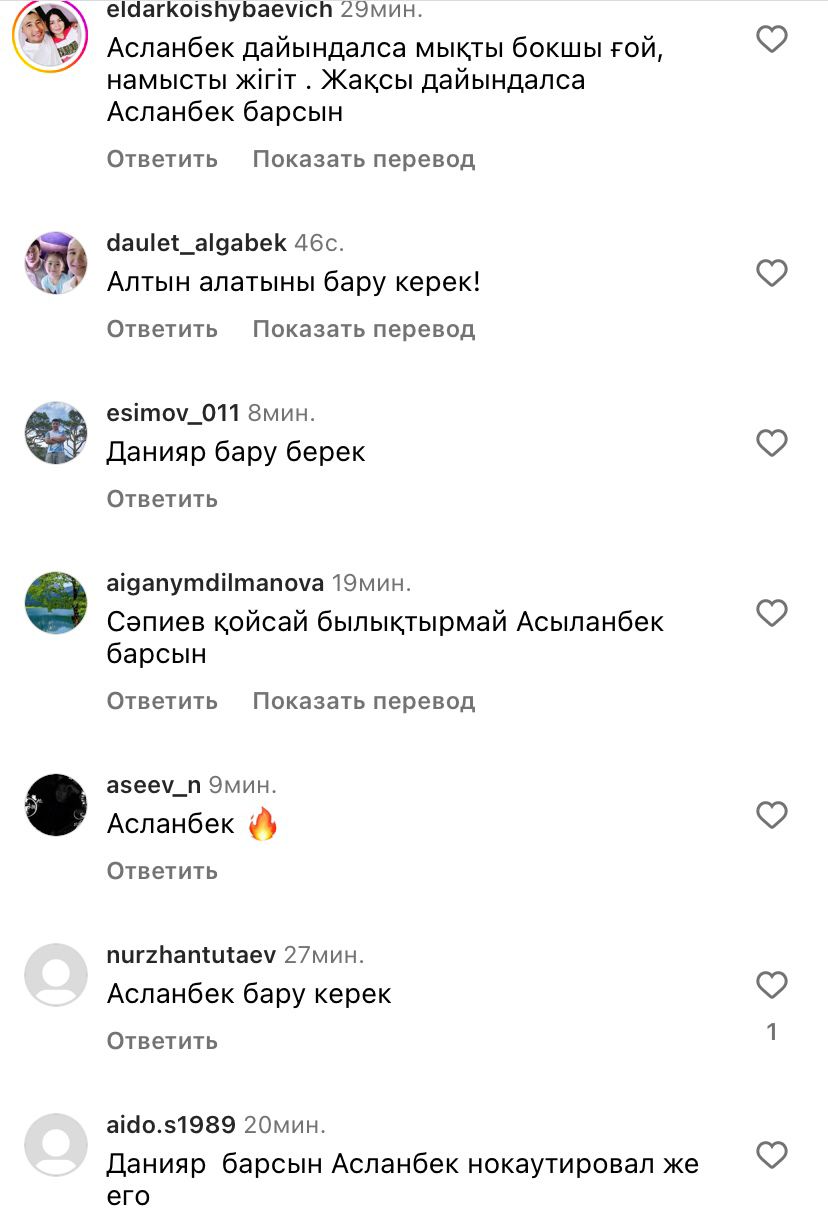The image size is (828, 1232).
Task: Like nurzhantutaev's comment
Action: pyautogui.click(x=771, y=985)
